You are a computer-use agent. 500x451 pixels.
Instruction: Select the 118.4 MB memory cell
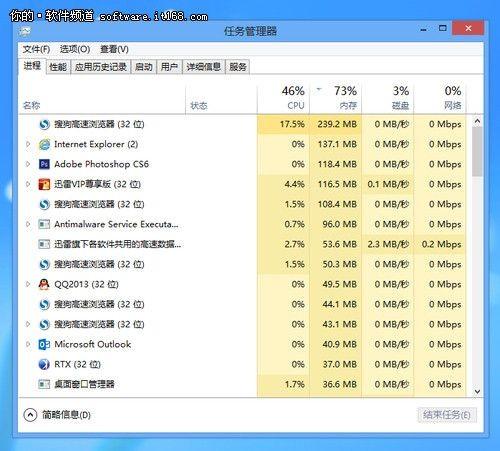[336, 164]
